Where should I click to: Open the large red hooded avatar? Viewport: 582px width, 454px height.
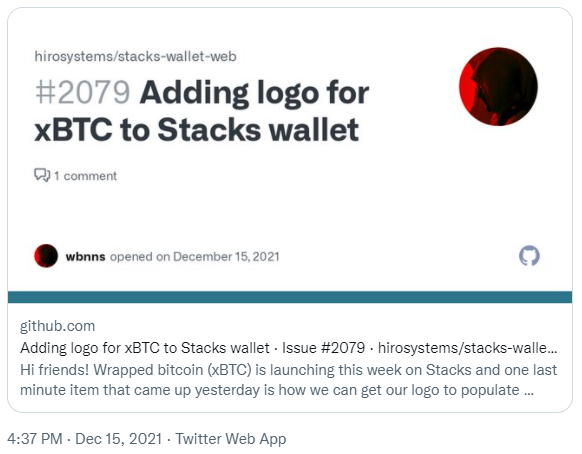[x=498, y=86]
